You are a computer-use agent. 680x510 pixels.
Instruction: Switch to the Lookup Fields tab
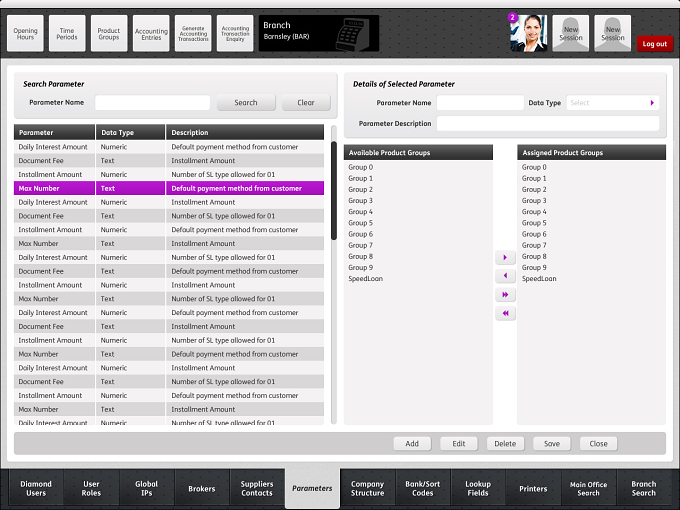[478, 488]
